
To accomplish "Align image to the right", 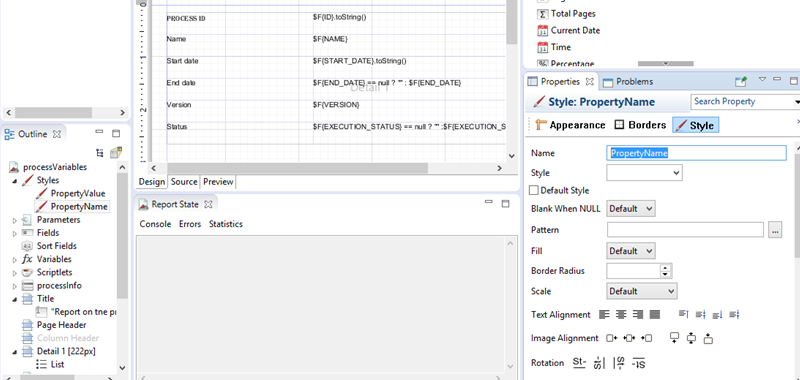I will coord(646,338).
